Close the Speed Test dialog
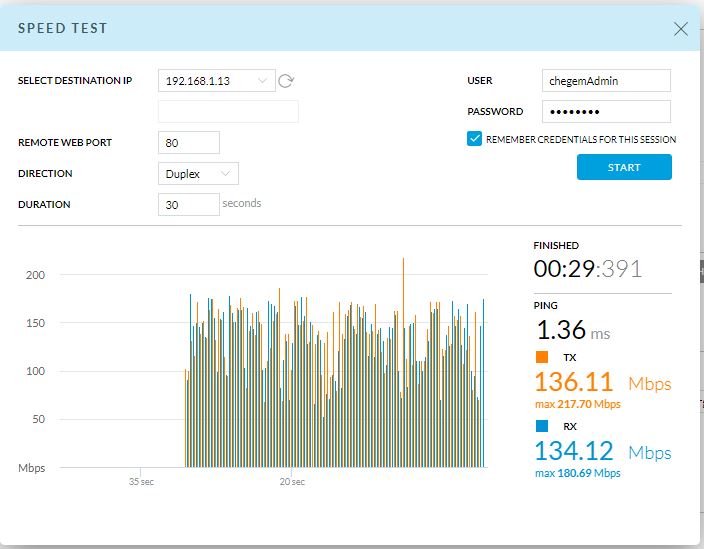 pyautogui.click(x=681, y=29)
